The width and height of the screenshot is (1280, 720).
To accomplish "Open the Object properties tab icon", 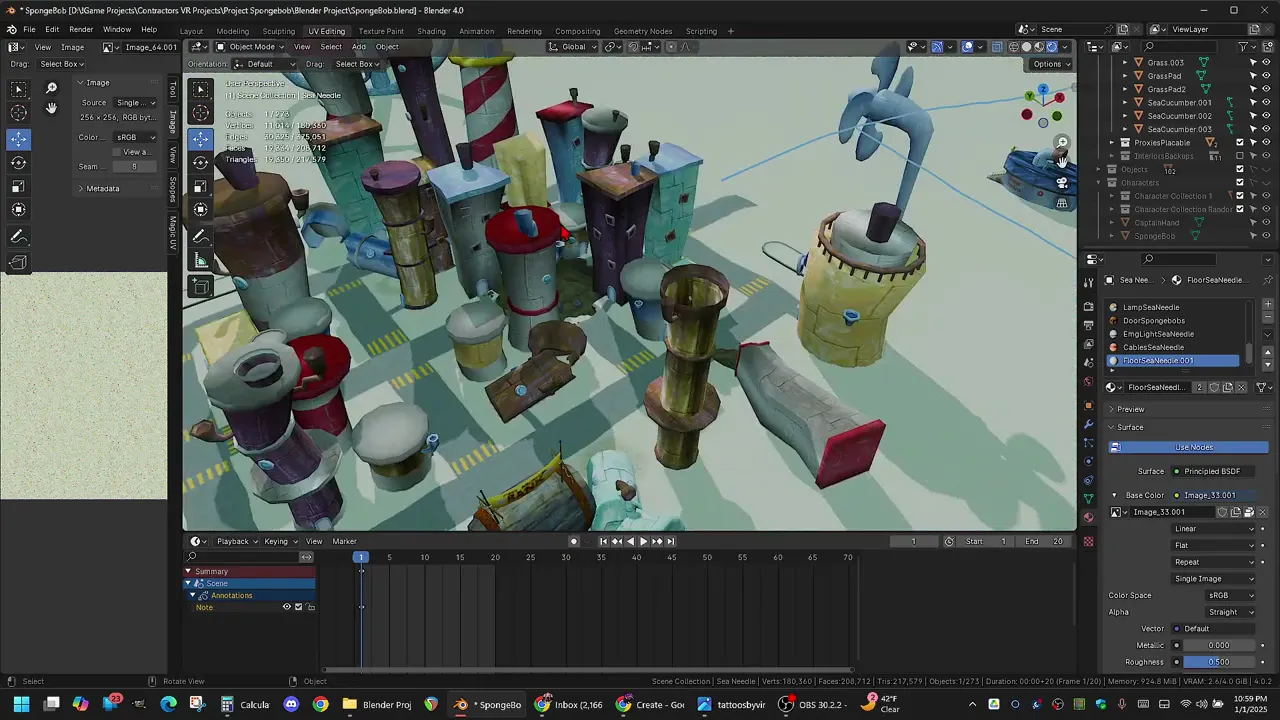I will pos(1089,405).
